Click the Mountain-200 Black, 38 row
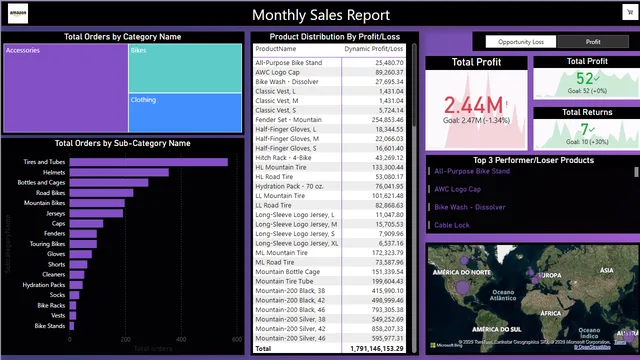 tap(329, 291)
